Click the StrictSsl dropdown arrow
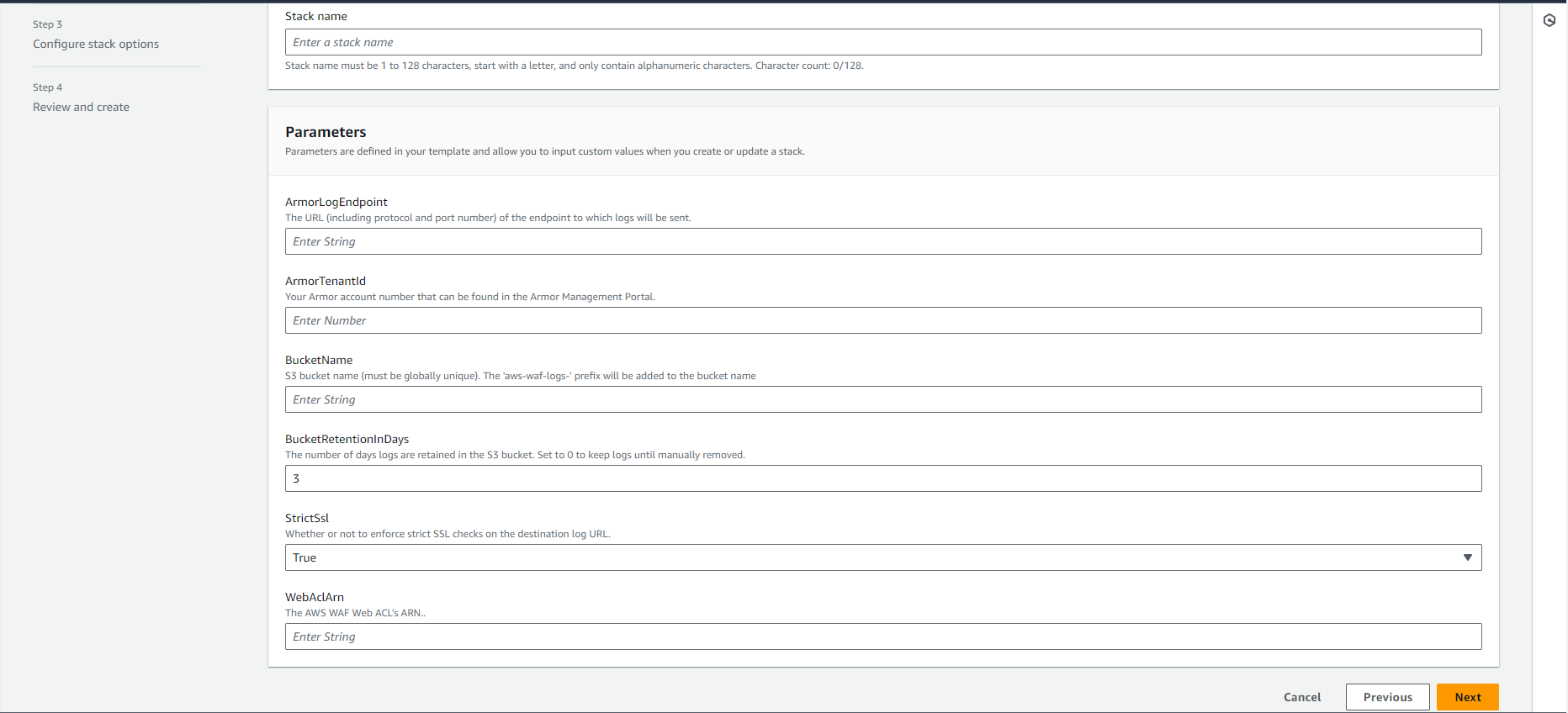 point(1467,557)
